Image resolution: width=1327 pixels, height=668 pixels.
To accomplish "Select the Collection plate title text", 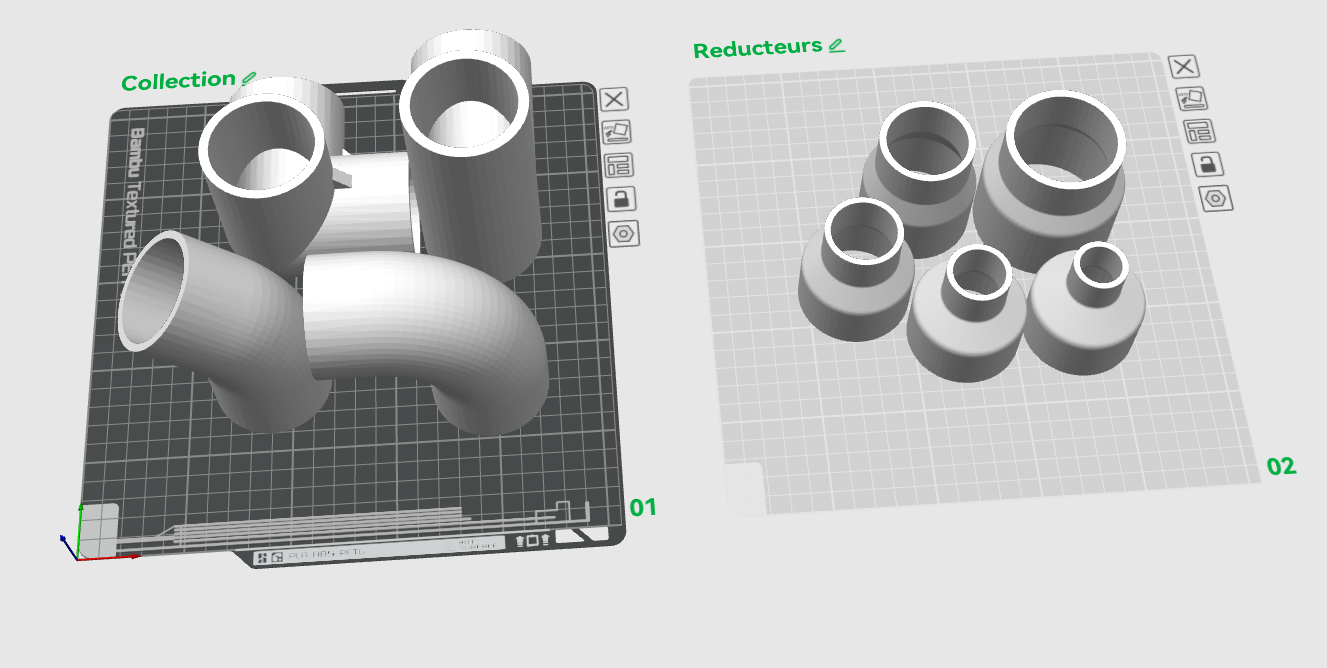I will click(178, 81).
